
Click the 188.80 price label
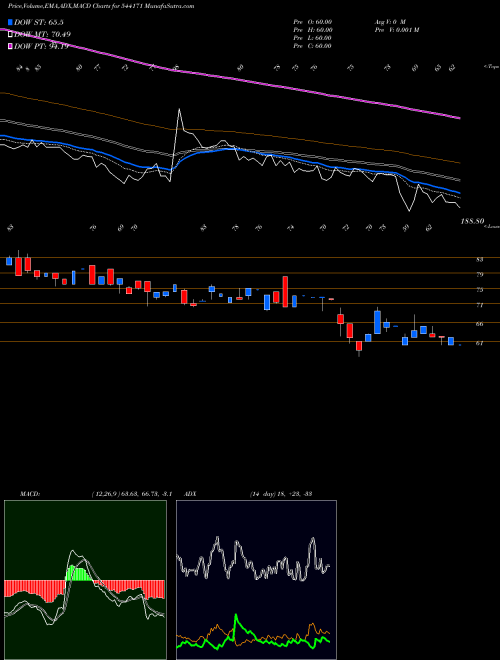[x=472, y=221]
